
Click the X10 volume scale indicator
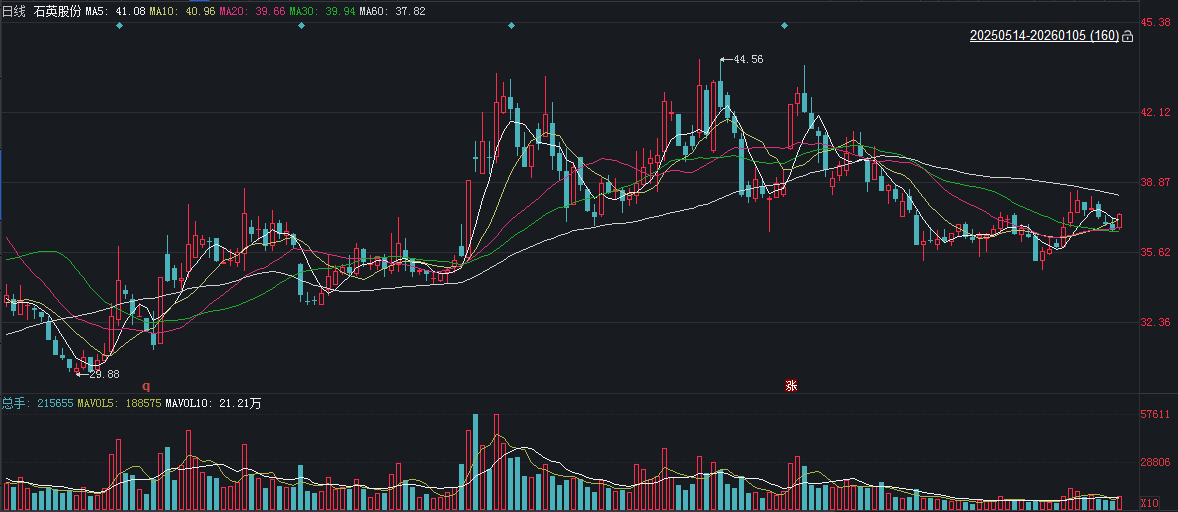point(1150,503)
